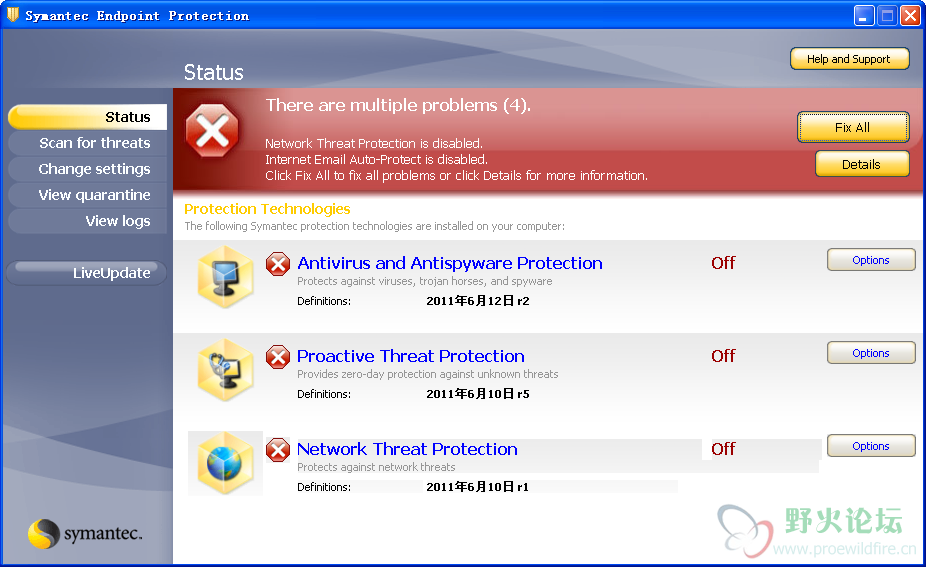Click definitions date 2011年6月10日 r5
This screenshot has width=926, height=567.
[x=478, y=394]
